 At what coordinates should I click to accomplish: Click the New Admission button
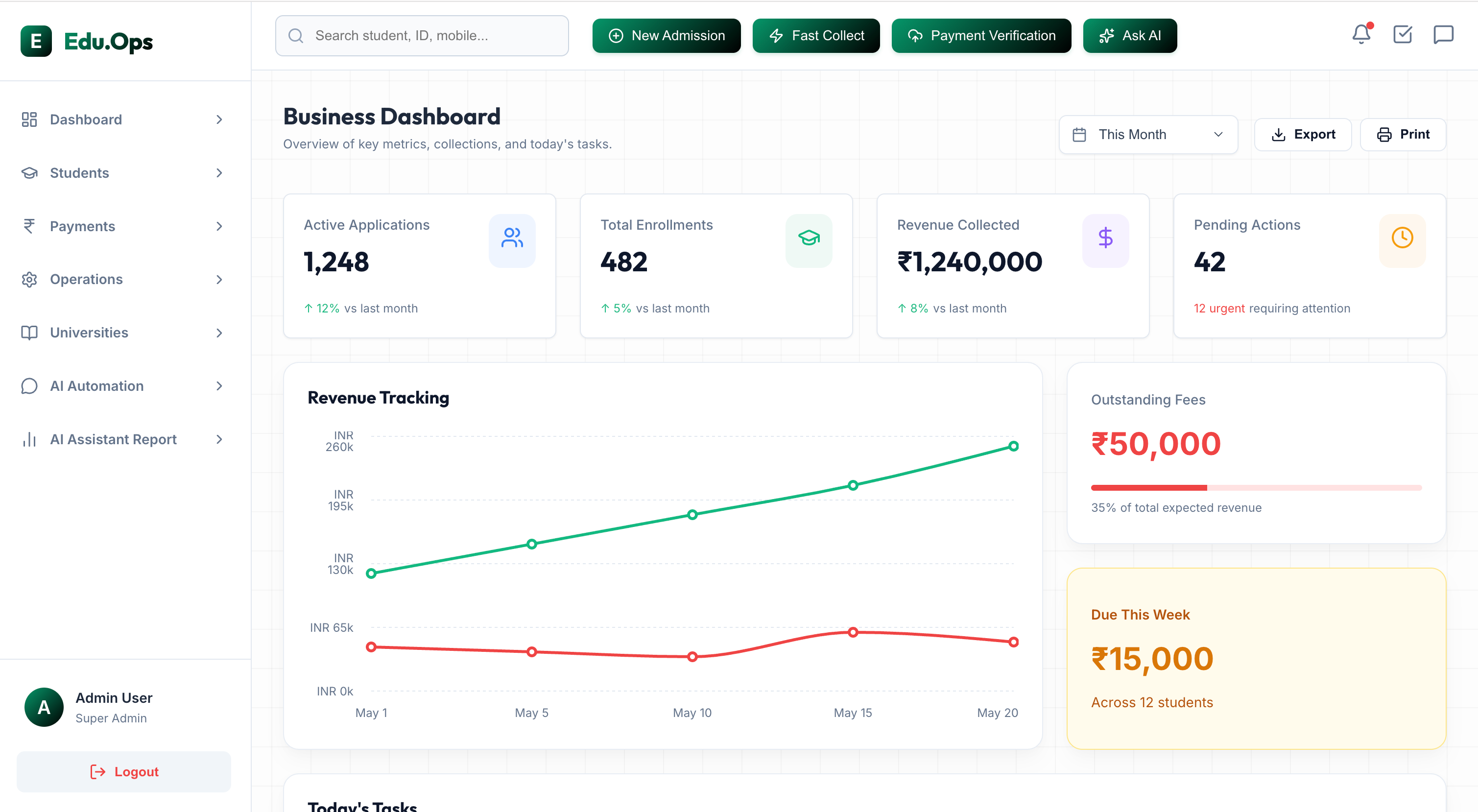[x=666, y=36]
